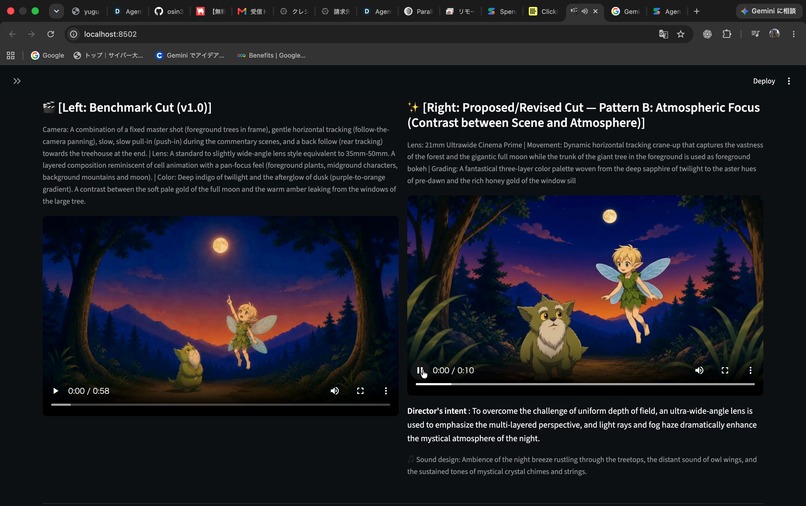Switch to the GitHub osin3 tab
806x506 pixels.
(x=169, y=11)
